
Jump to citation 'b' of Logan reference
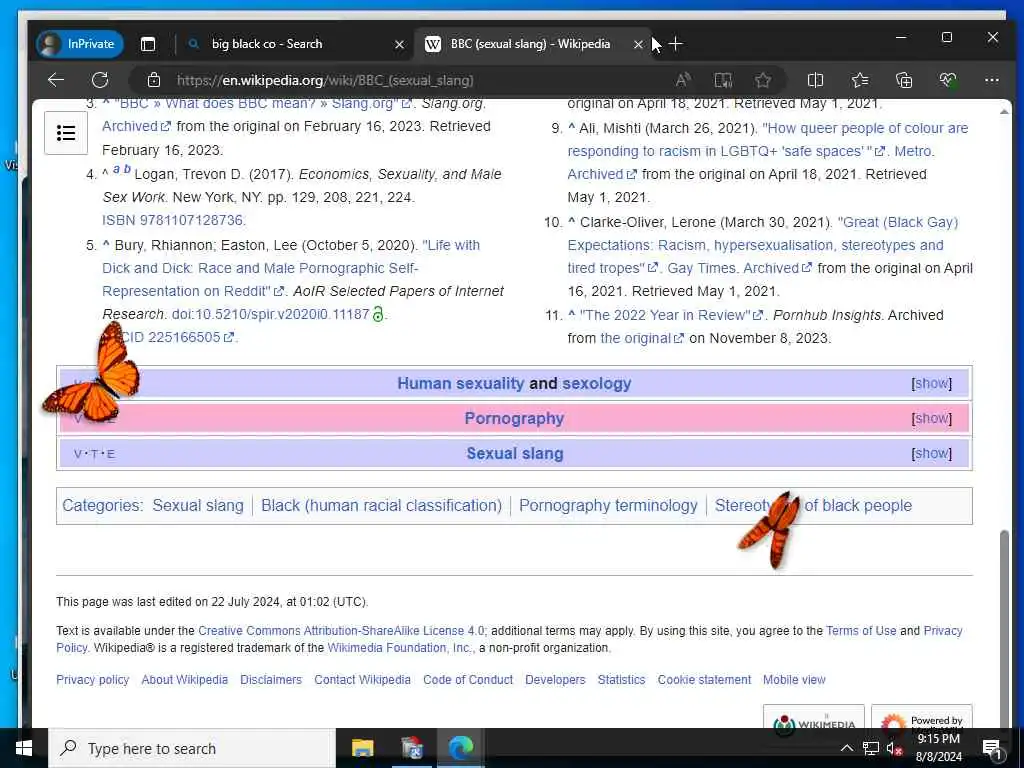tap(127, 170)
